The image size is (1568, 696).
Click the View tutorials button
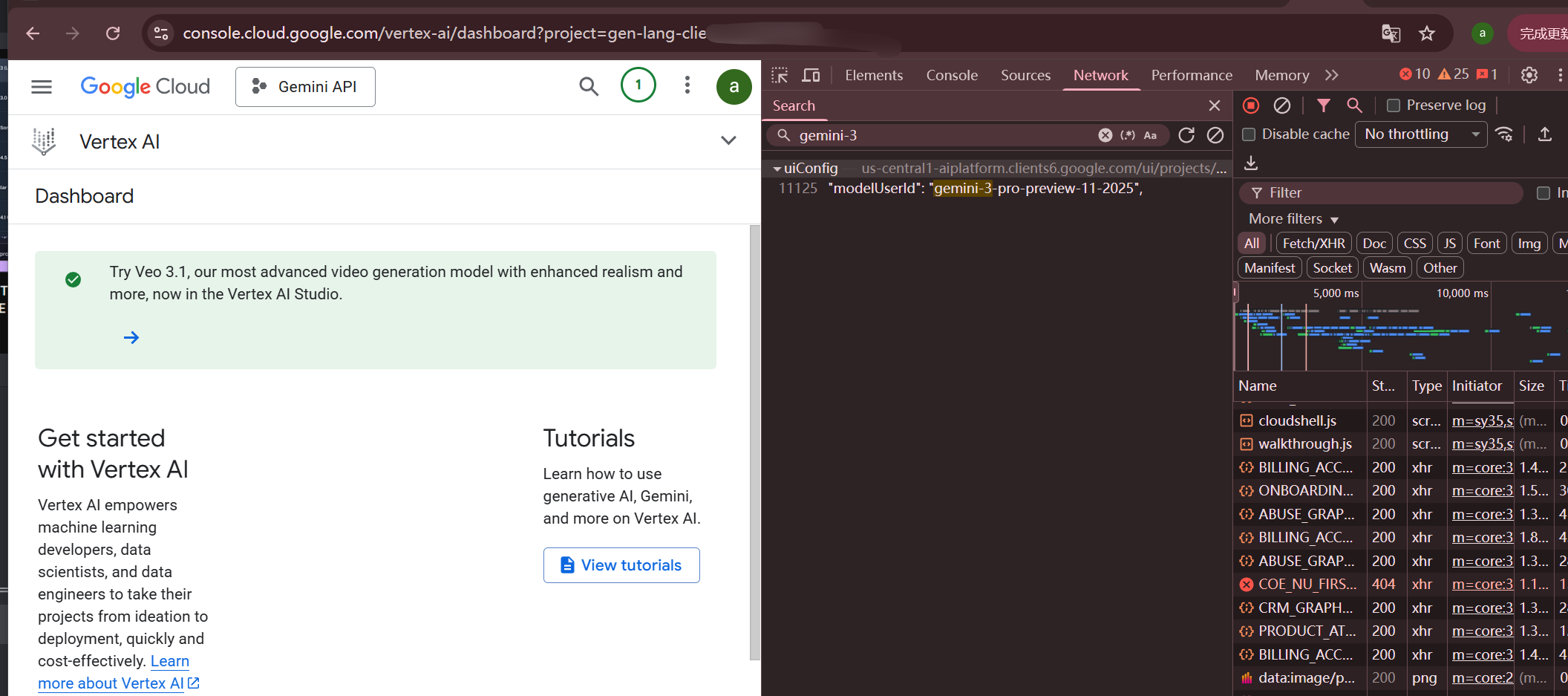tap(621, 565)
